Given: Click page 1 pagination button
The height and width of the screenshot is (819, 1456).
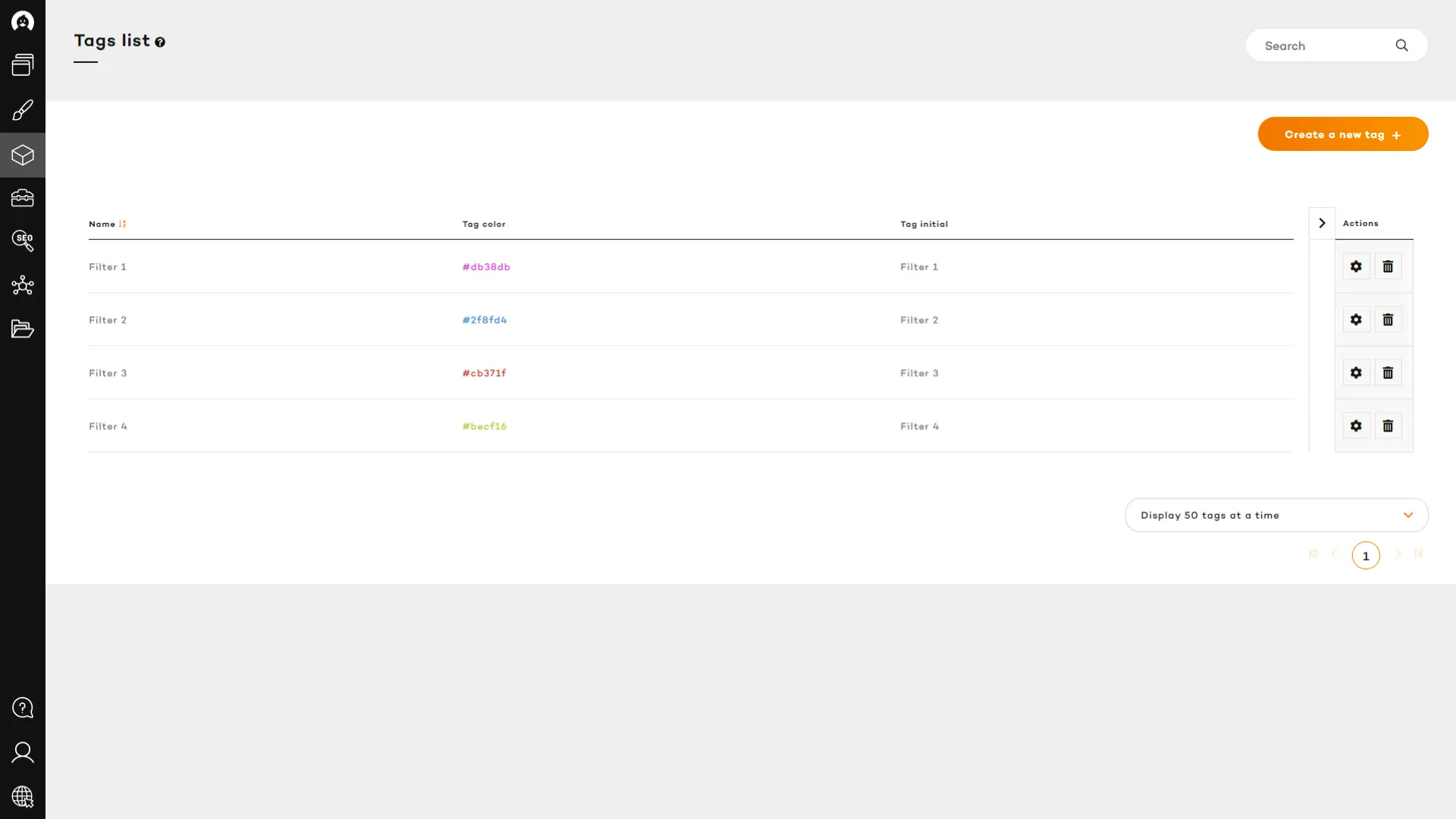Looking at the screenshot, I should click(1366, 555).
